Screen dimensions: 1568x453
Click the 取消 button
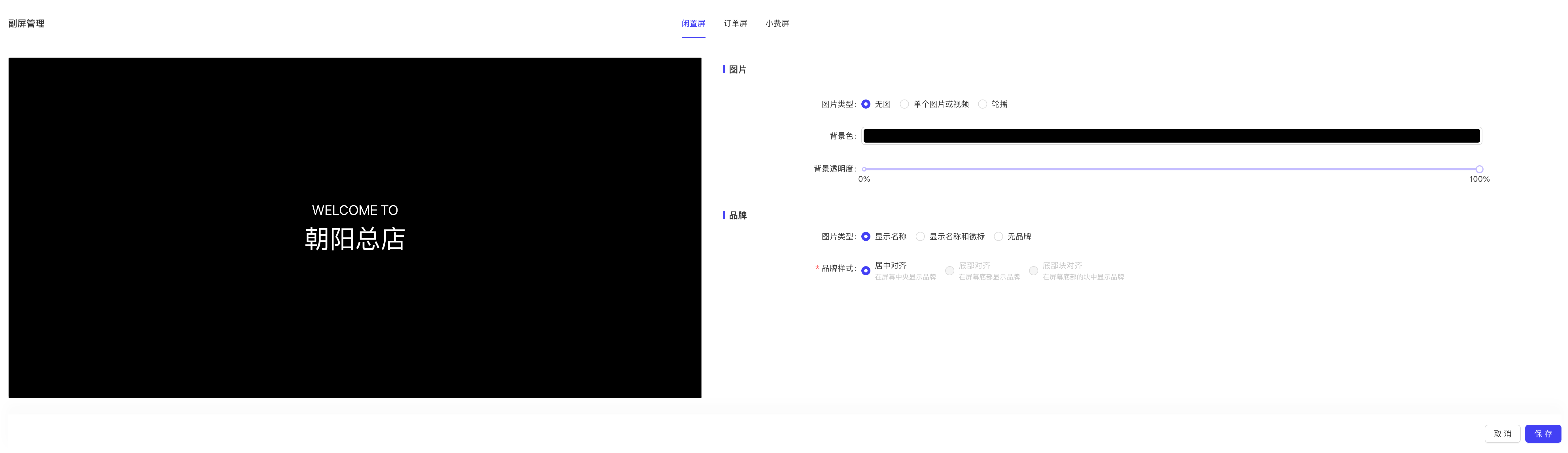coord(1502,433)
